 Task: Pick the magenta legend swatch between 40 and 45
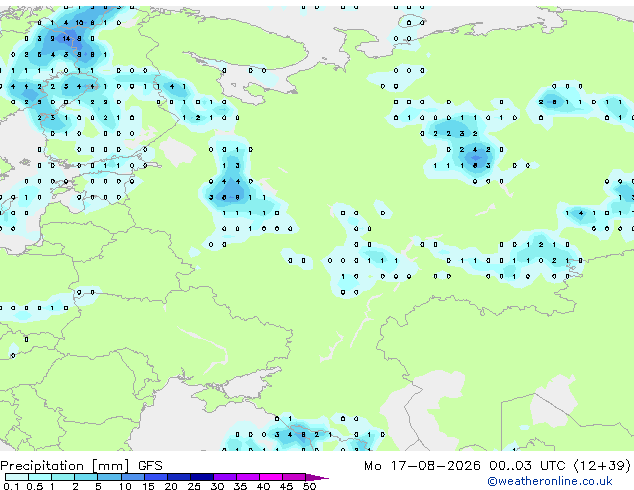coord(271,477)
